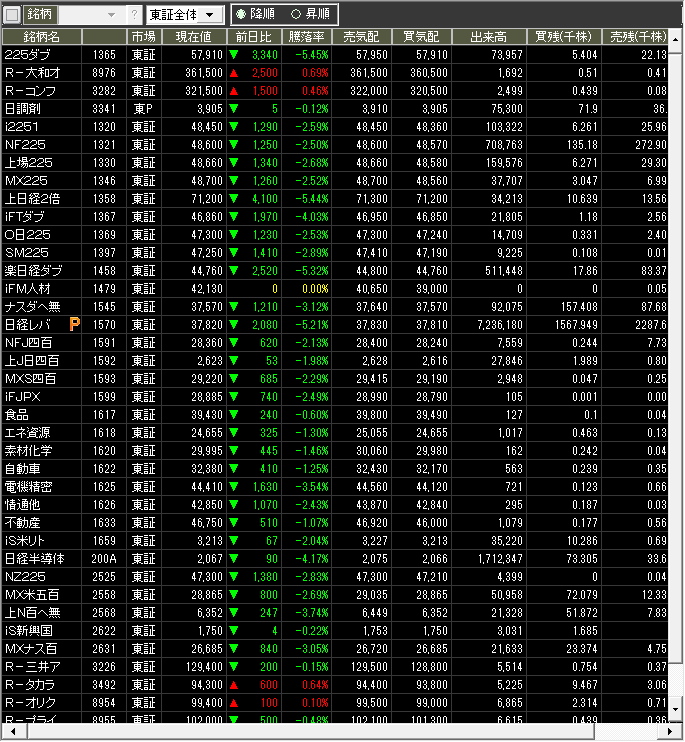Click the 現在値 column header

click(x=193, y=36)
